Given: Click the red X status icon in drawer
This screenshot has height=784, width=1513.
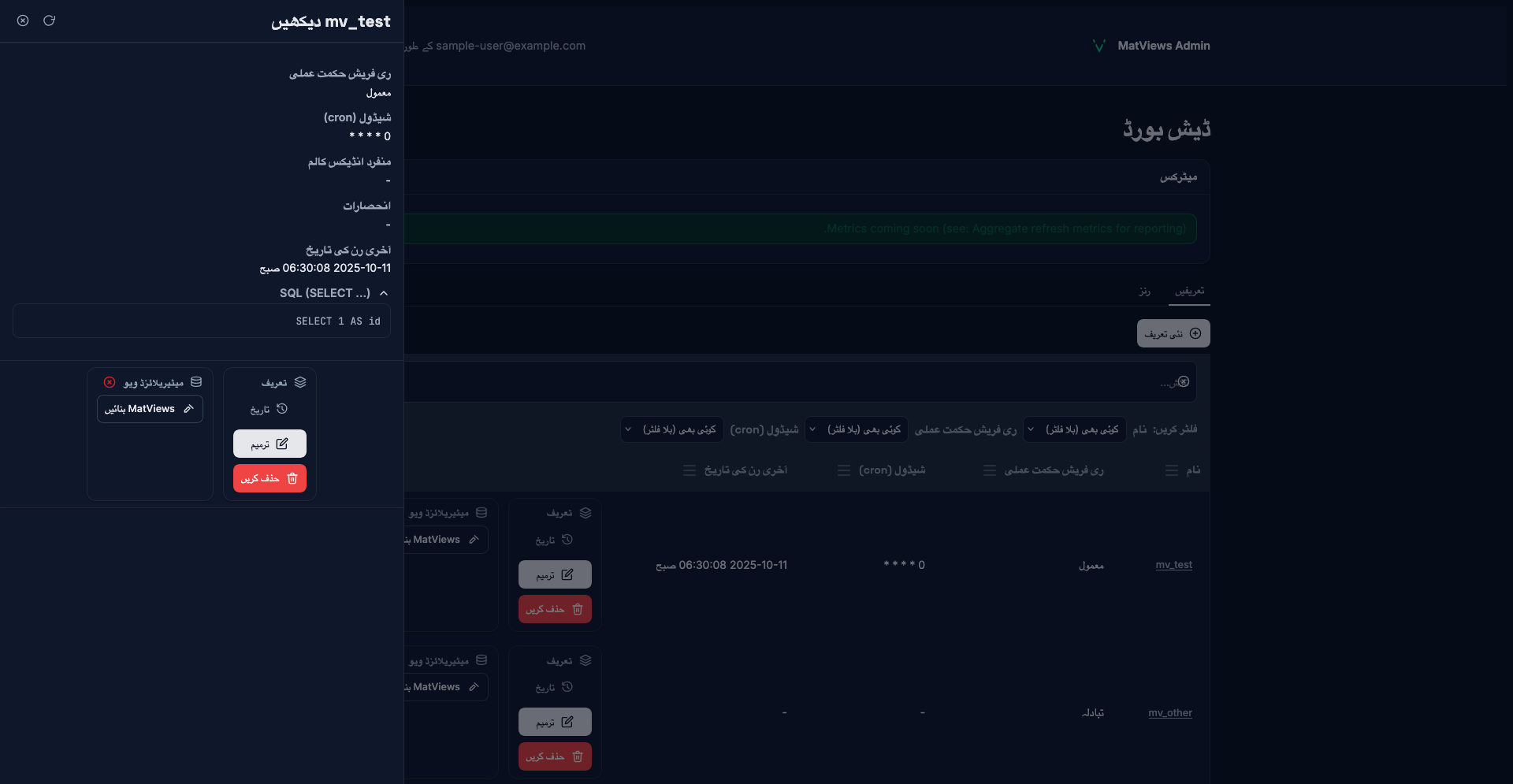Looking at the screenshot, I should (110, 382).
